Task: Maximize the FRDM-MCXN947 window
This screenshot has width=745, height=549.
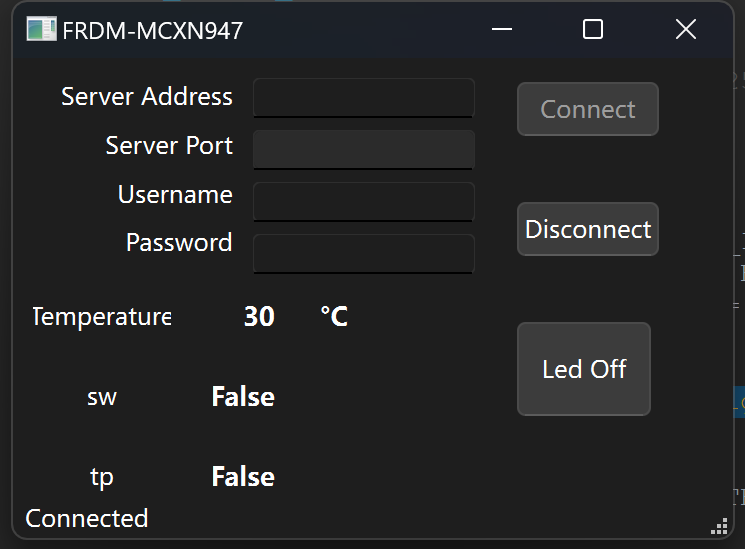Action: [x=592, y=29]
